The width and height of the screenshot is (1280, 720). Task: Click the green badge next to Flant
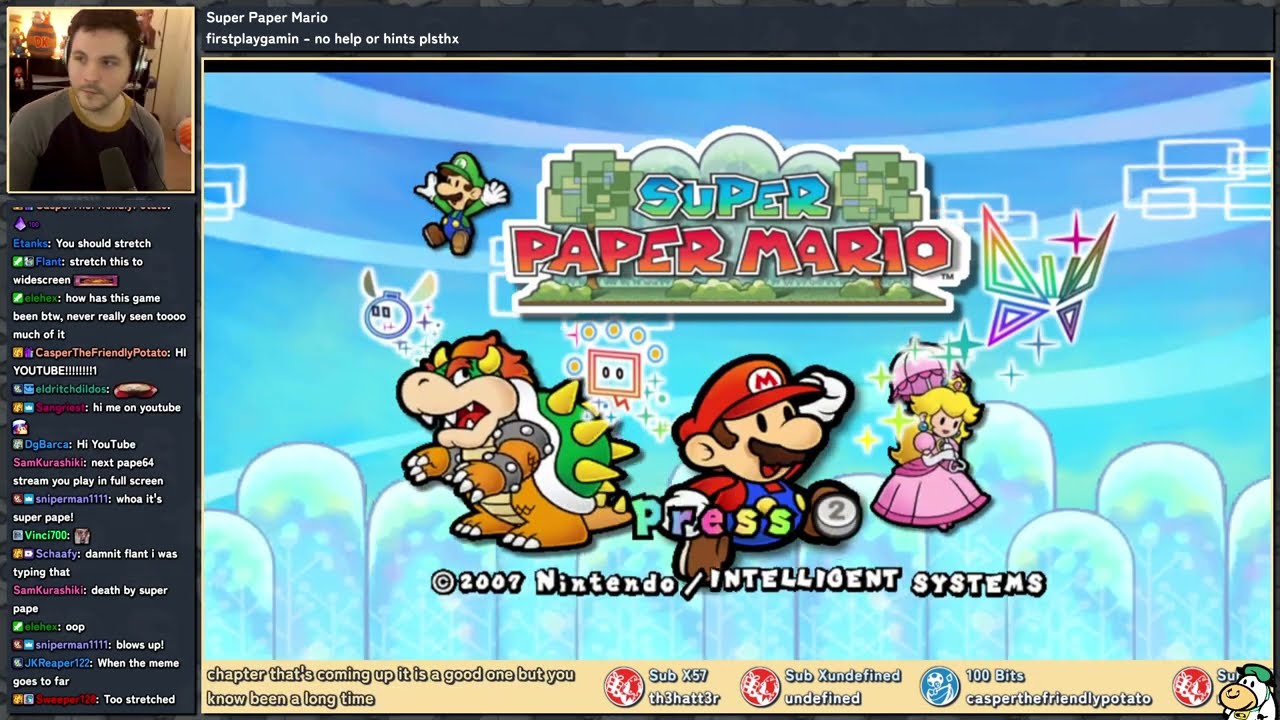[x=18, y=261]
